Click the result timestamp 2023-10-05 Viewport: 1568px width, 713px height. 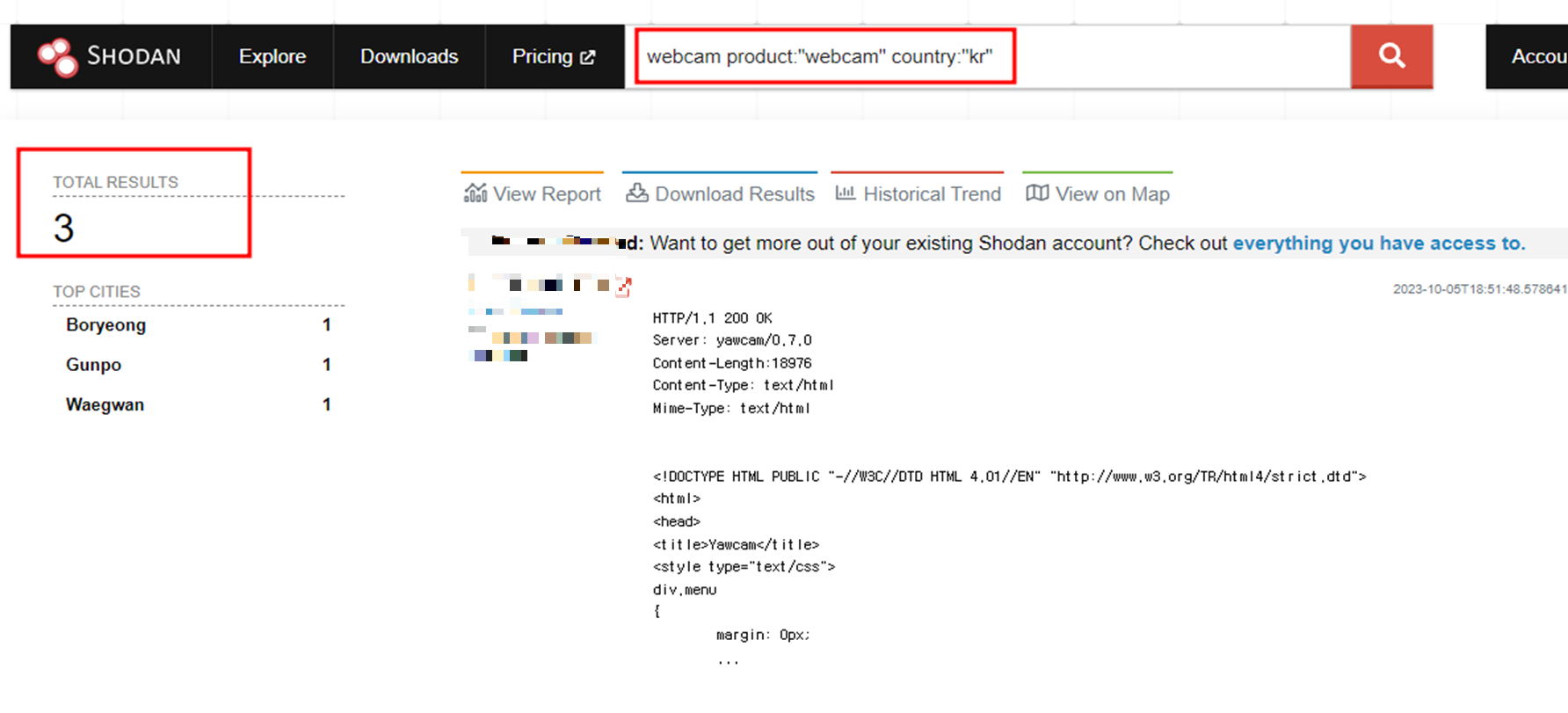1479,289
